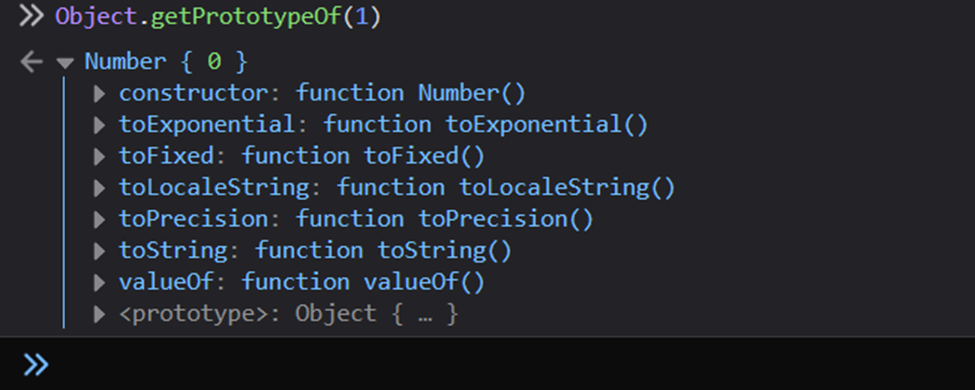Collapse the Number { 0 } object
The height and width of the screenshot is (390, 975).
(x=65, y=62)
